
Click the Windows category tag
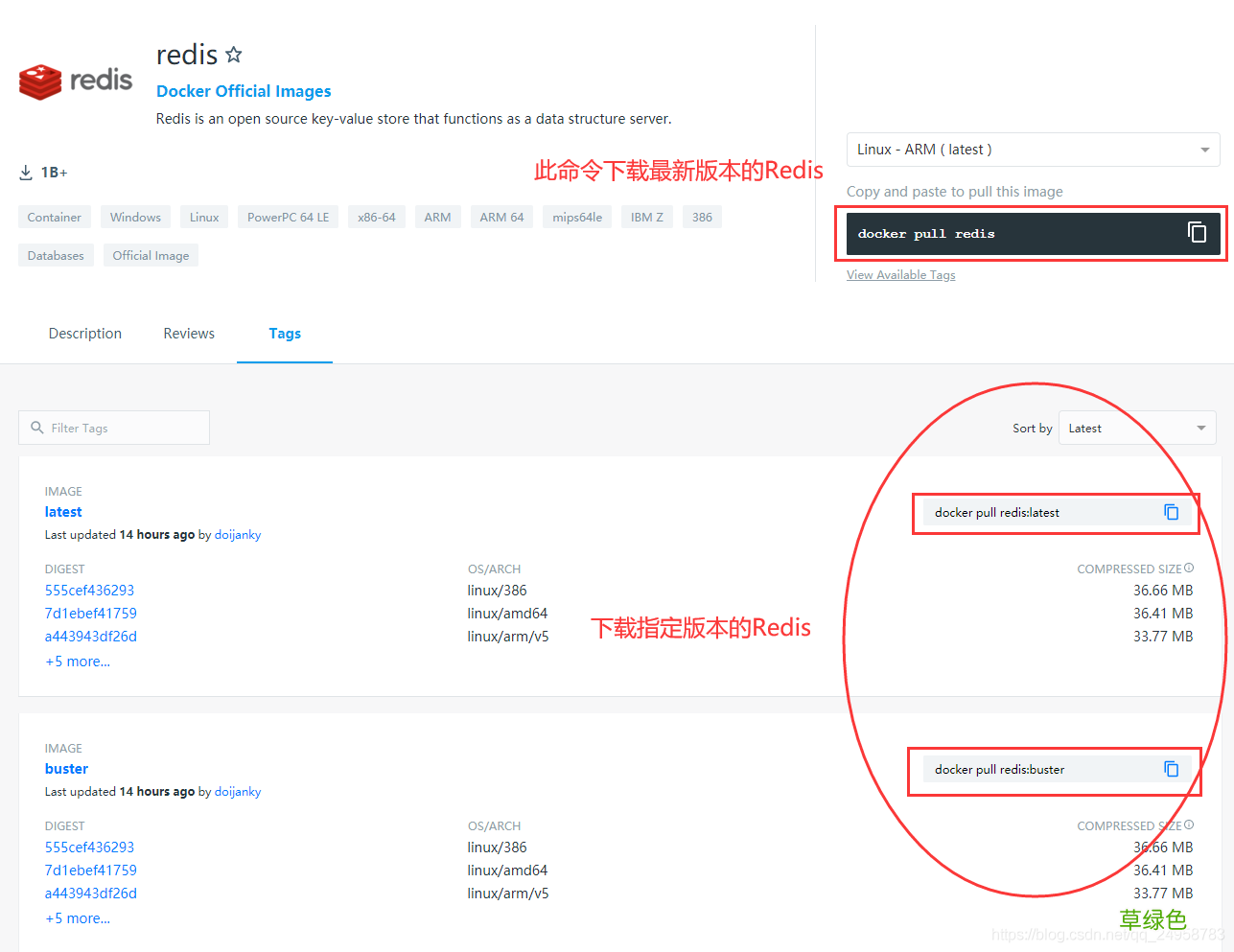coord(135,217)
